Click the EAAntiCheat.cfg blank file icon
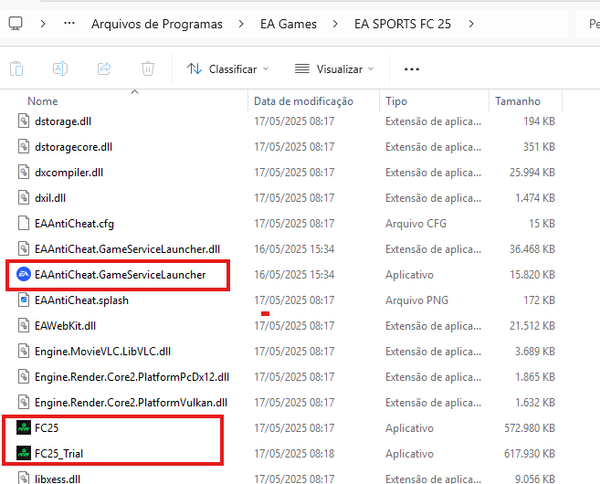 [x=23, y=223]
